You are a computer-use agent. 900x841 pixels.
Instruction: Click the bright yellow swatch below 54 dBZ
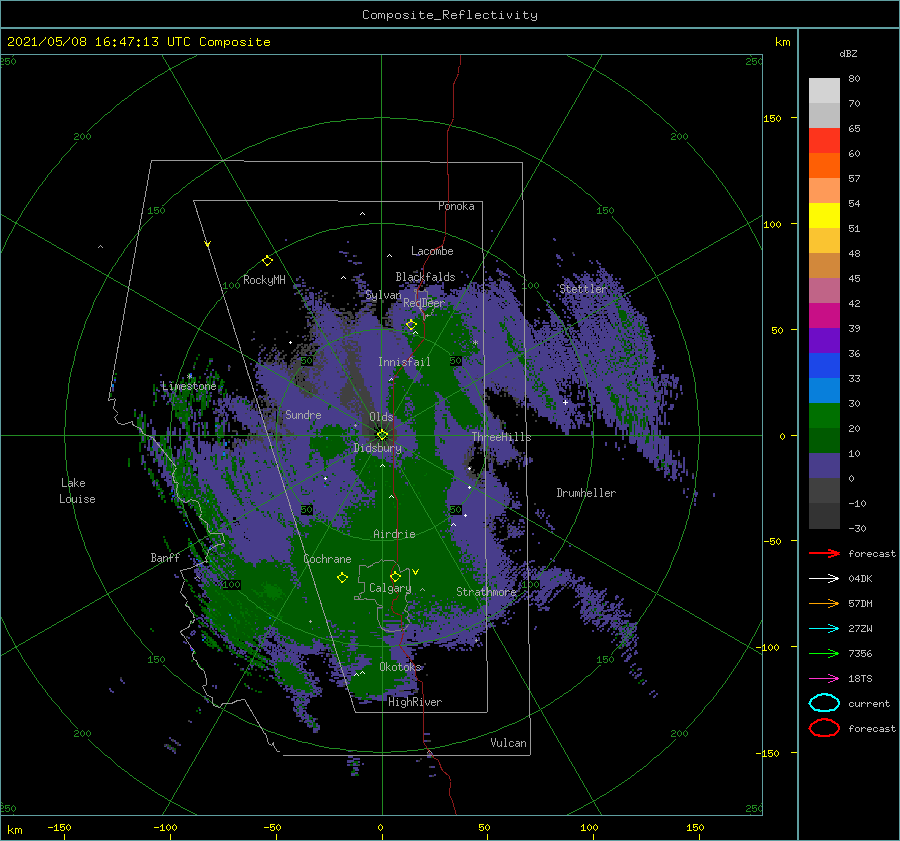(x=824, y=215)
